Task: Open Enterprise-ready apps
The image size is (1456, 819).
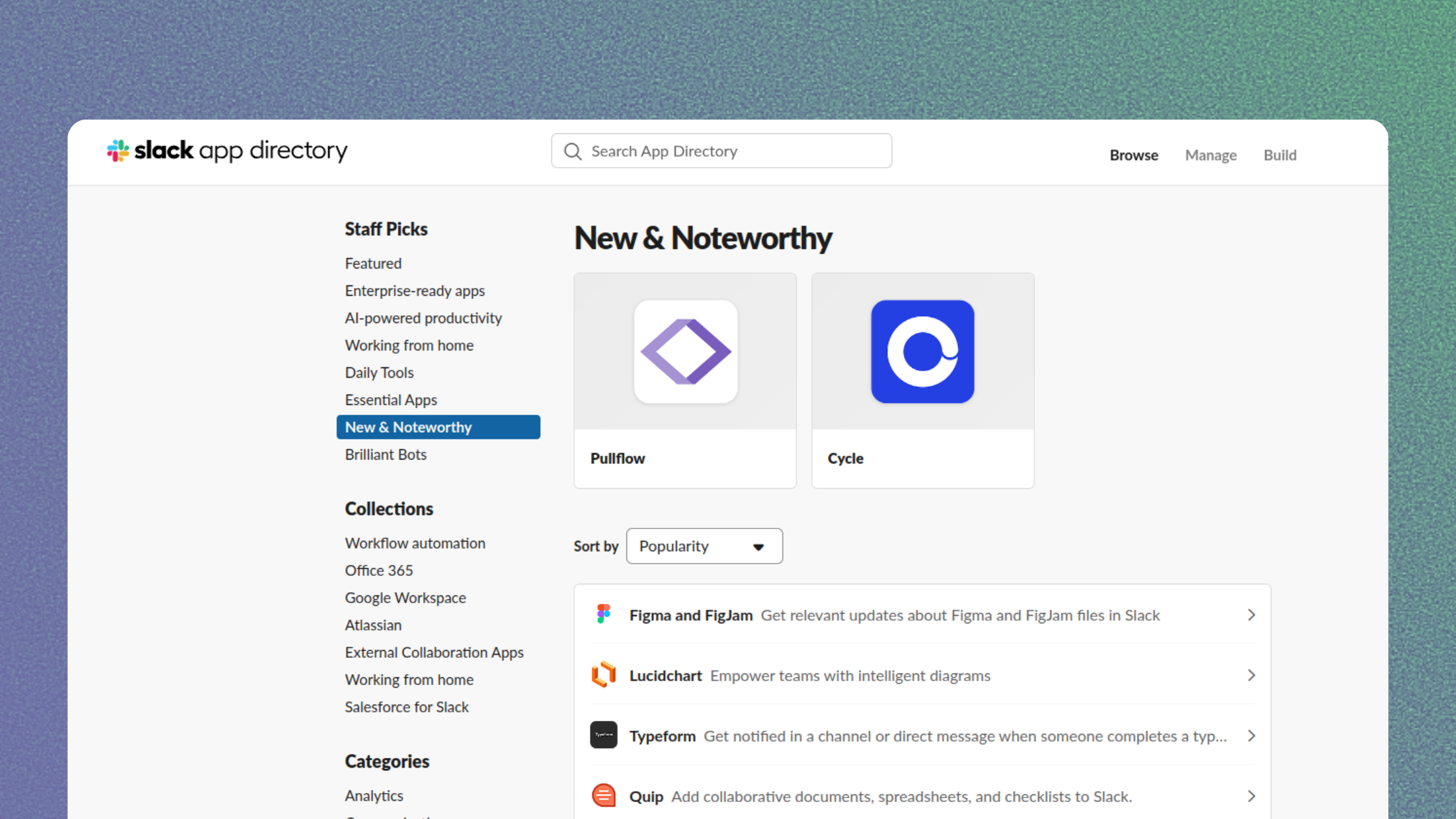Action: (x=415, y=291)
